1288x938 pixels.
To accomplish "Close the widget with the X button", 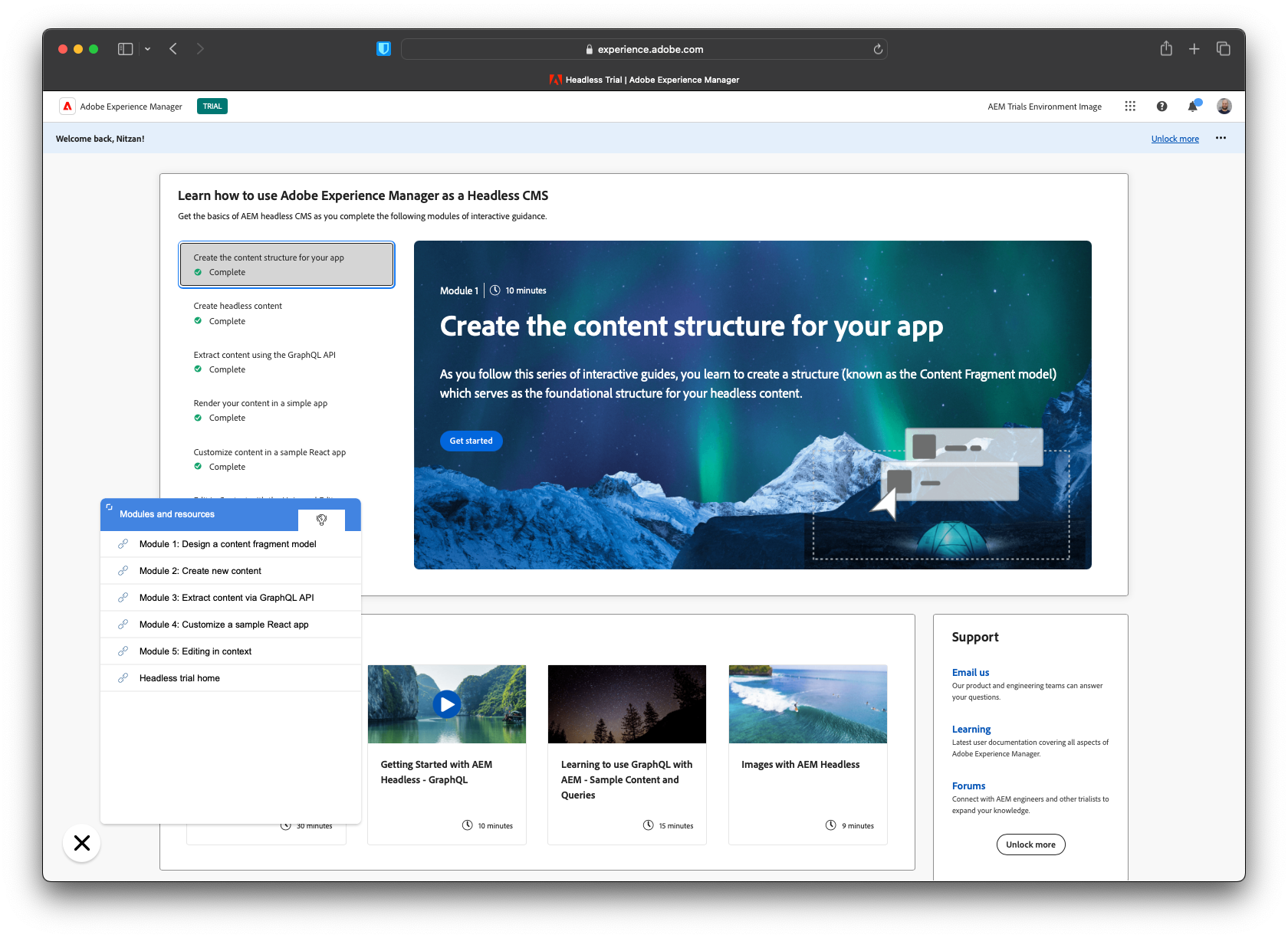I will click(82, 843).
